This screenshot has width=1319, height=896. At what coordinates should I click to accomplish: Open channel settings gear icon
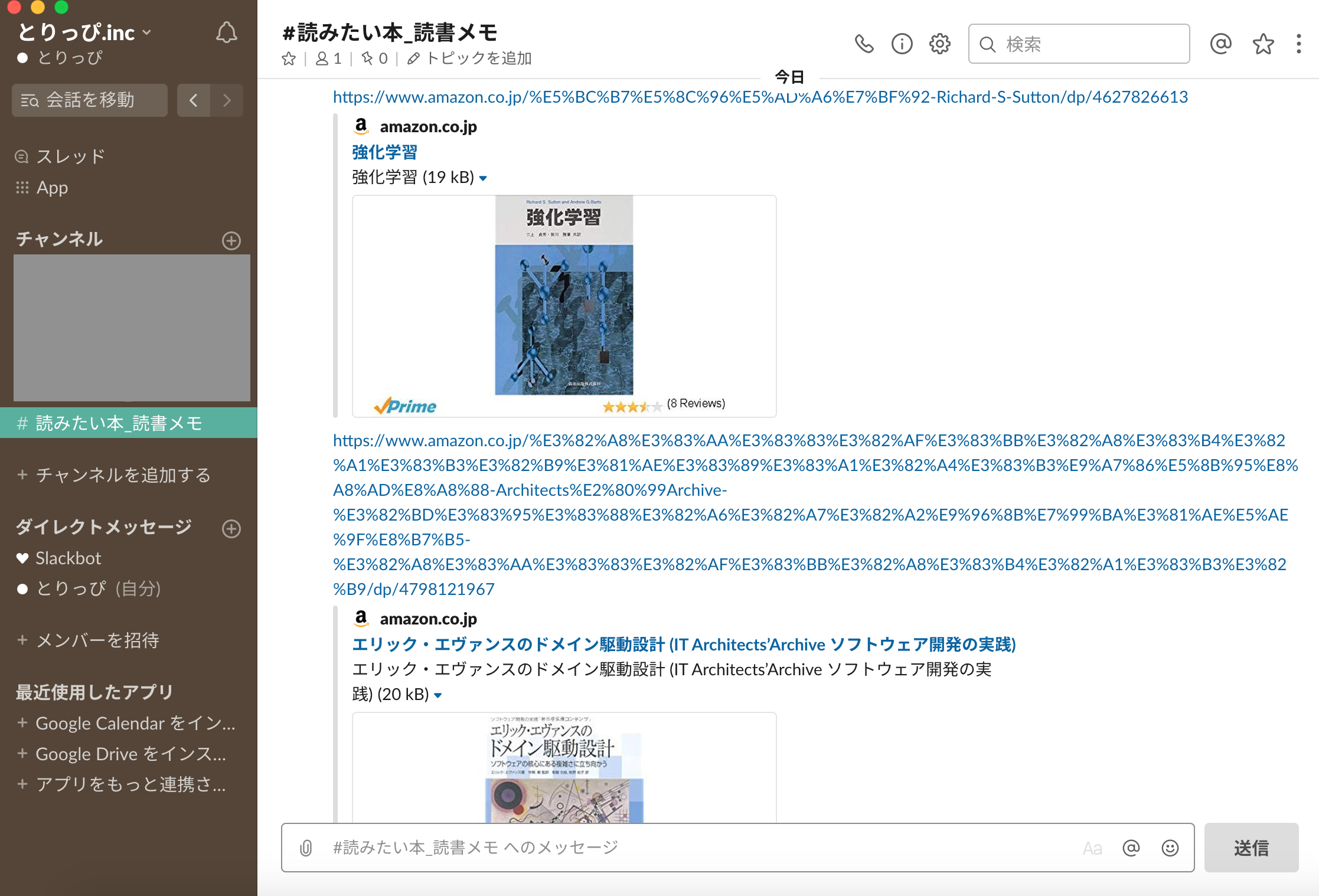[x=939, y=44]
